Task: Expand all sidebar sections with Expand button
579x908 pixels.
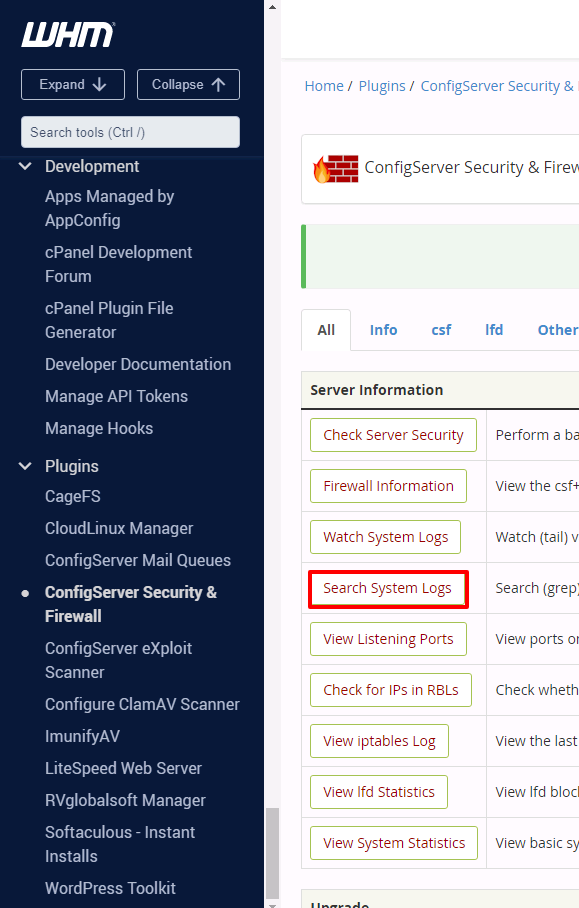Action: (73, 85)
